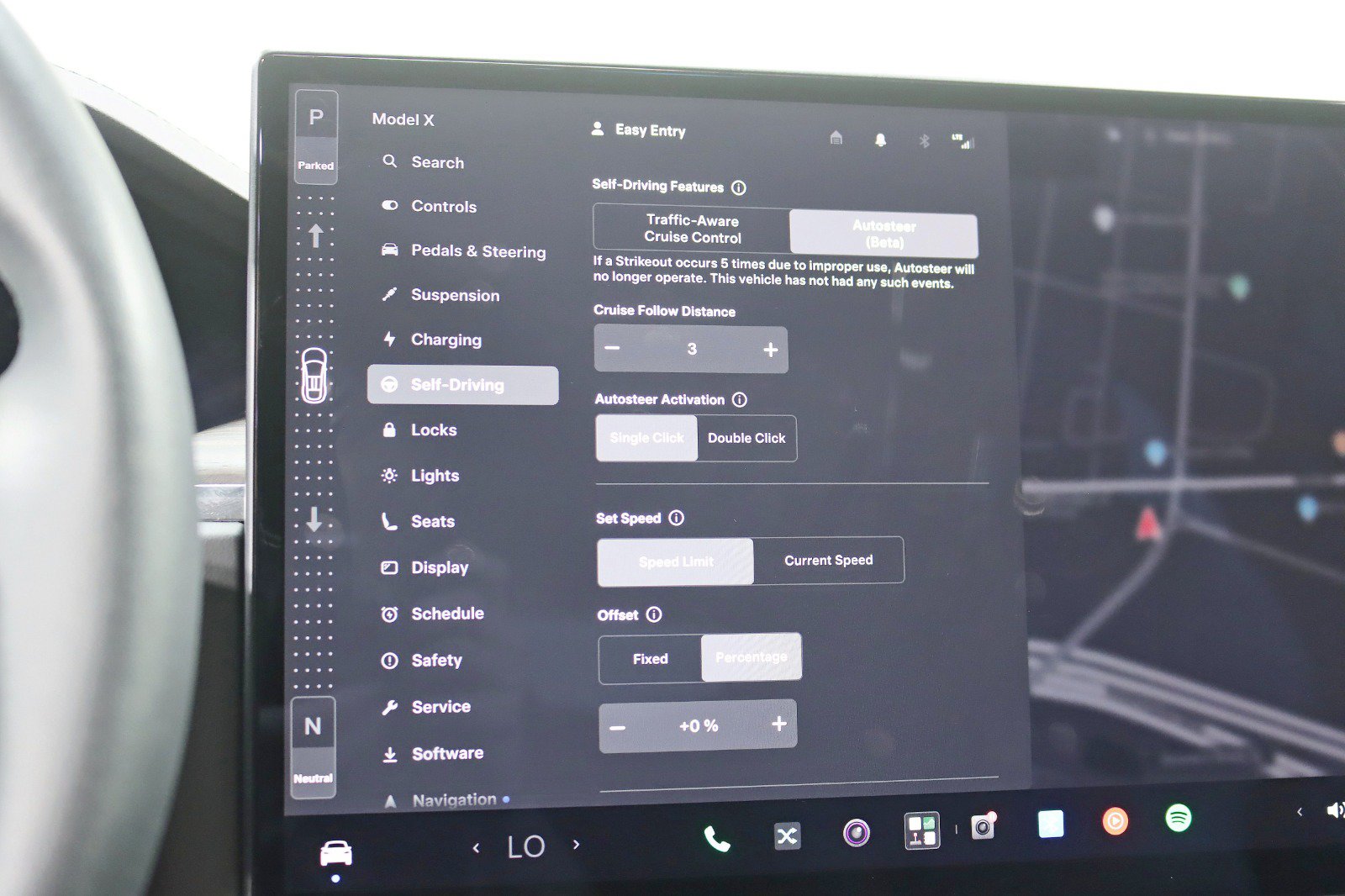Open the dashcam app with red dot

tap(983, 827)
